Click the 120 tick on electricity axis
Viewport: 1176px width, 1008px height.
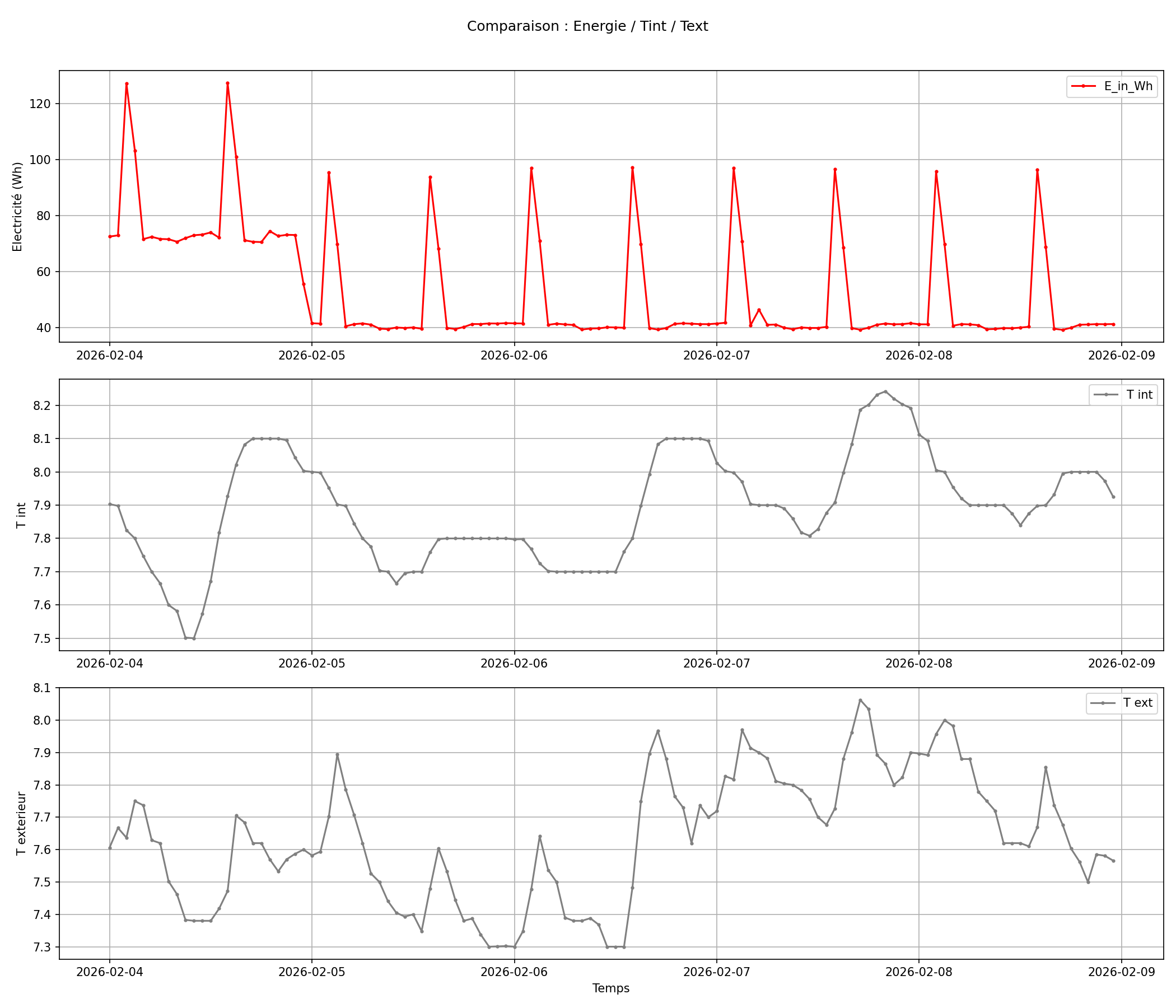(x=41, y=104)
